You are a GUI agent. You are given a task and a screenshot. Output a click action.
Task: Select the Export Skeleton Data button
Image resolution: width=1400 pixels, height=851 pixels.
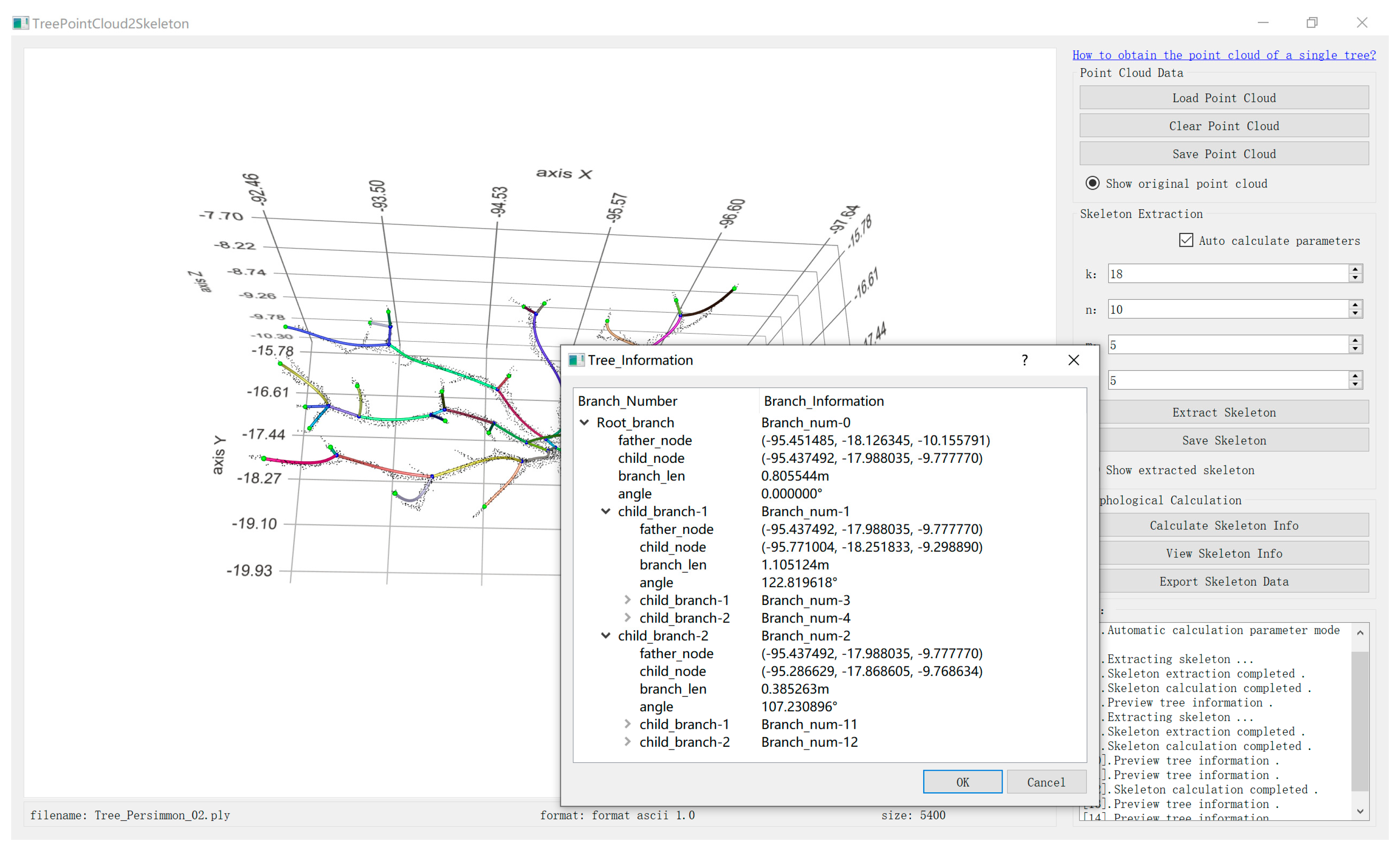(x=1224, y=581)
